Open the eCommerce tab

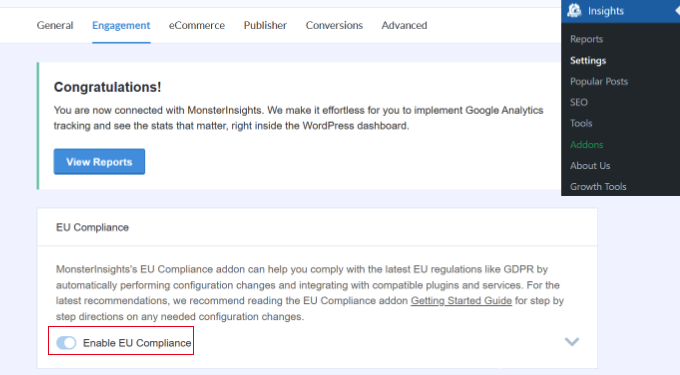(197, 25)
